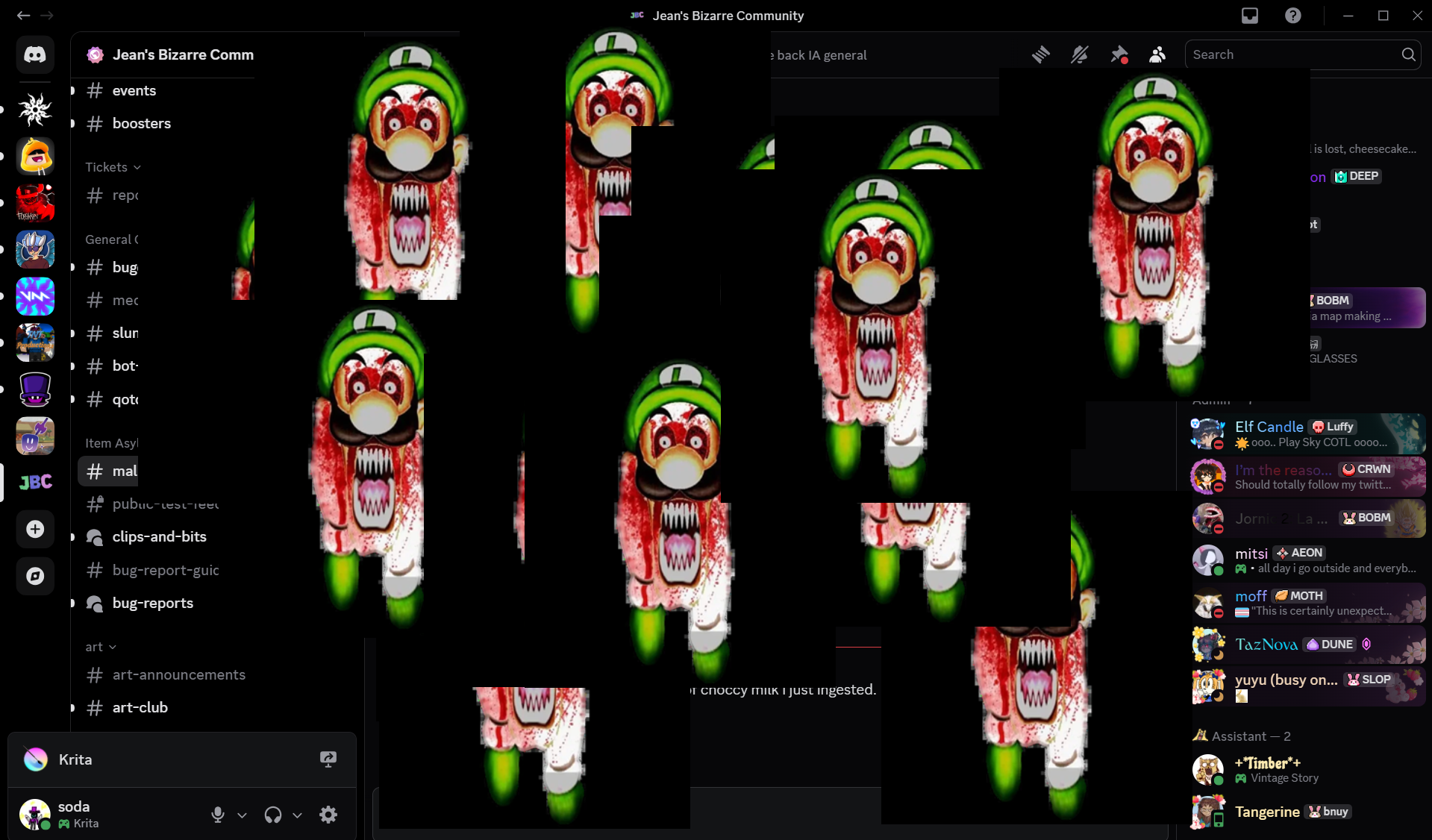
Task: Click Elf Candle's avatar in member list
Action: pyautogui.click(x=1208, y=434)
